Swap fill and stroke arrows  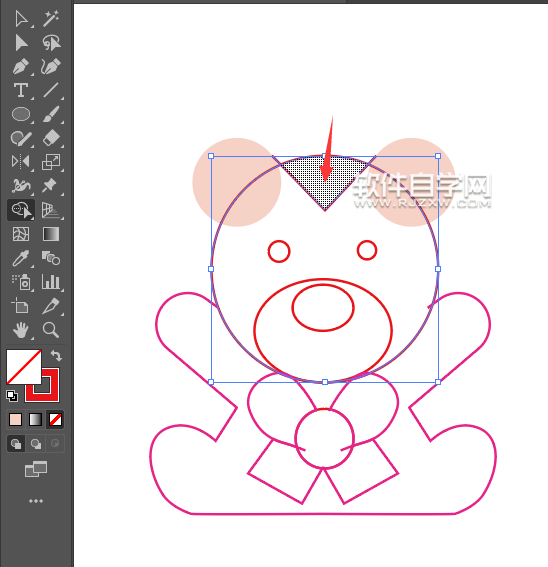click(56, 356)
